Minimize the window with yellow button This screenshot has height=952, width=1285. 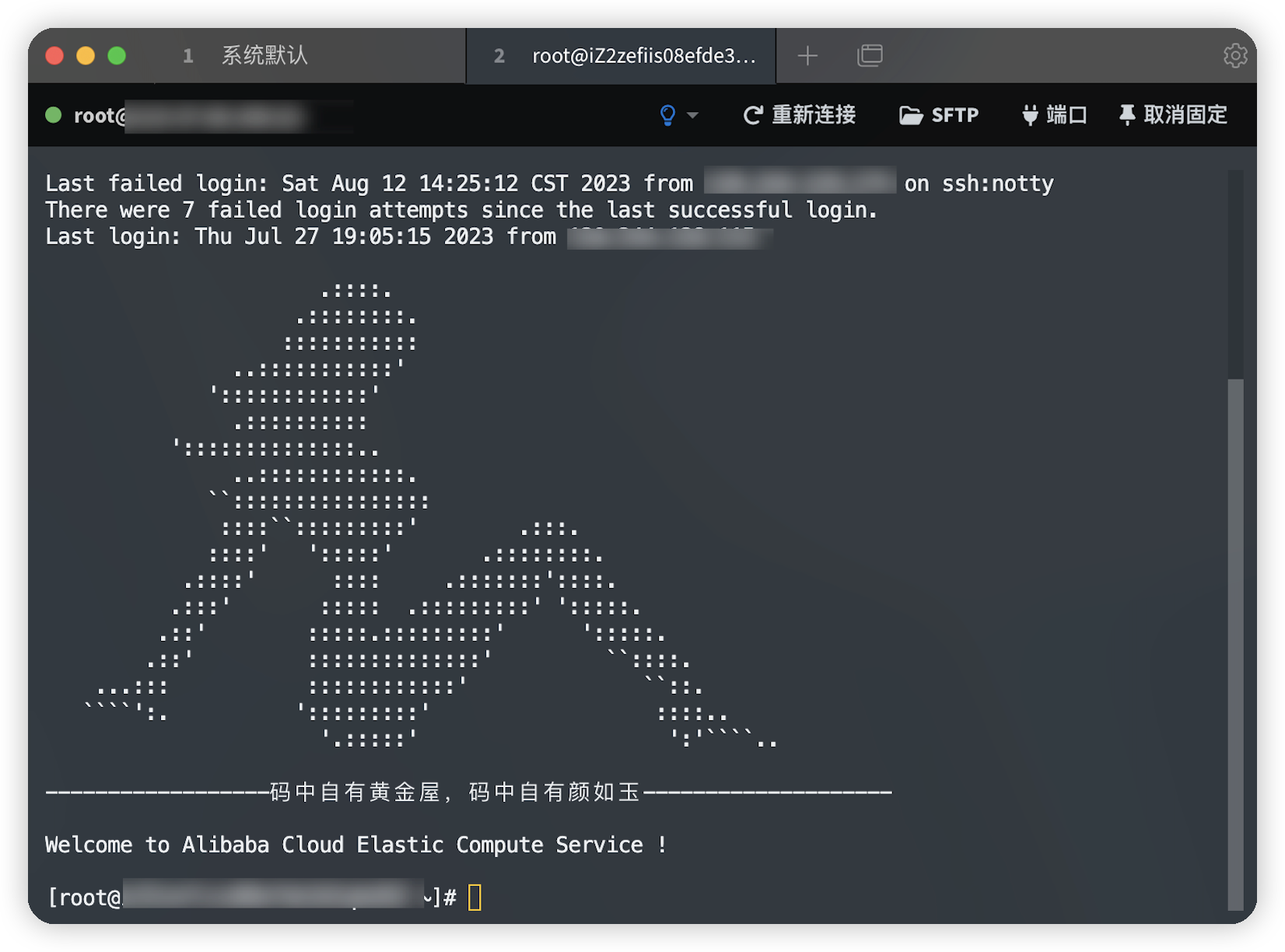pos(86,55)
